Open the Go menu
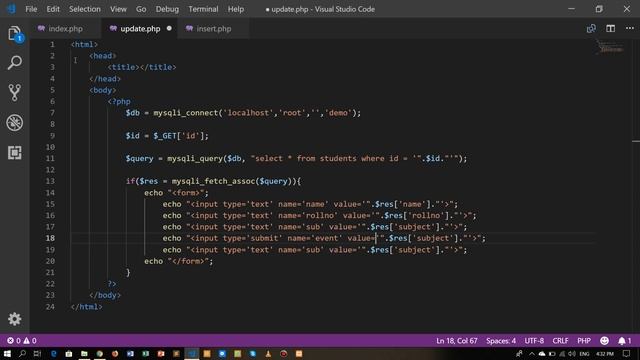The width and height of the screenshot is (640, 360). tap(141, 9)
